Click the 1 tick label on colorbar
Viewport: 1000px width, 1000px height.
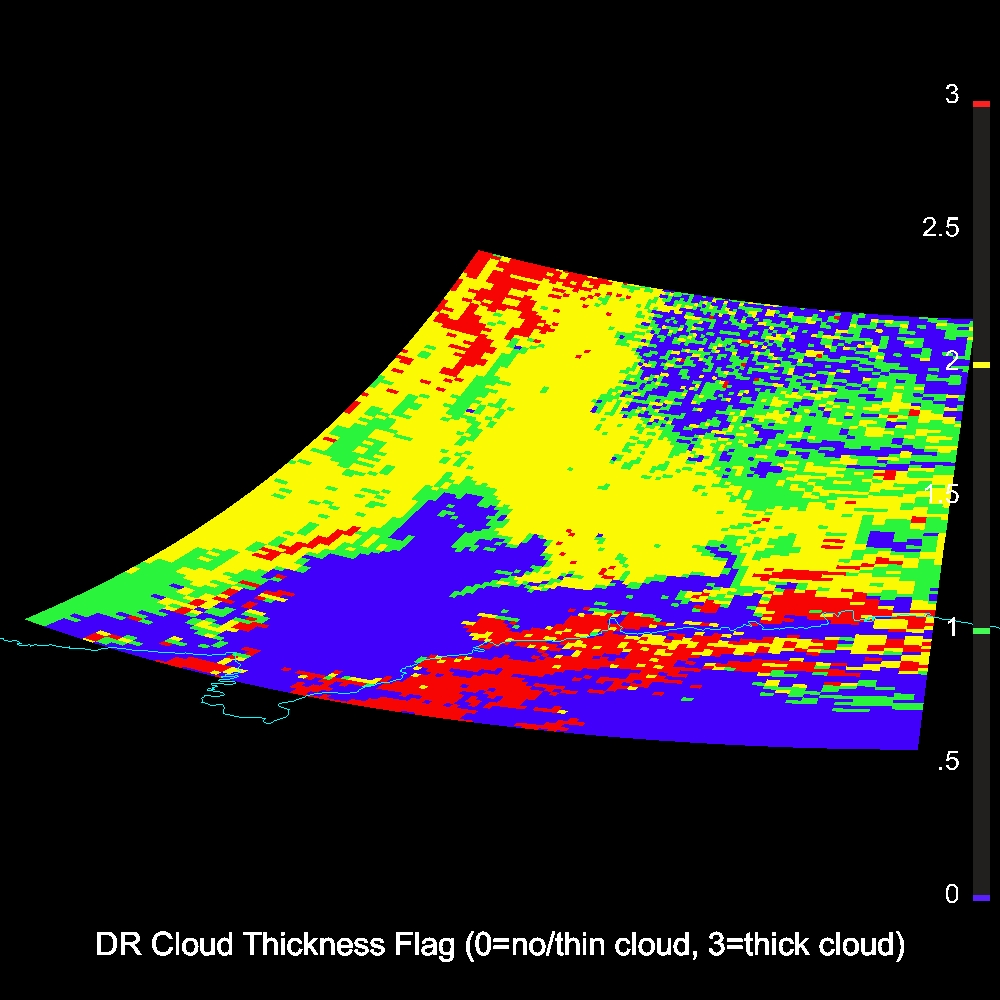[x=952, y=627]
